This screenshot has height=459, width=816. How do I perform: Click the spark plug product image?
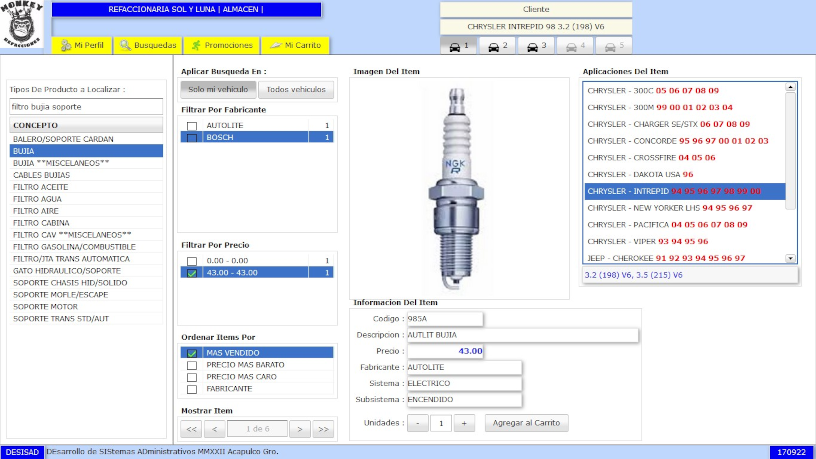(x=456, y=188)
